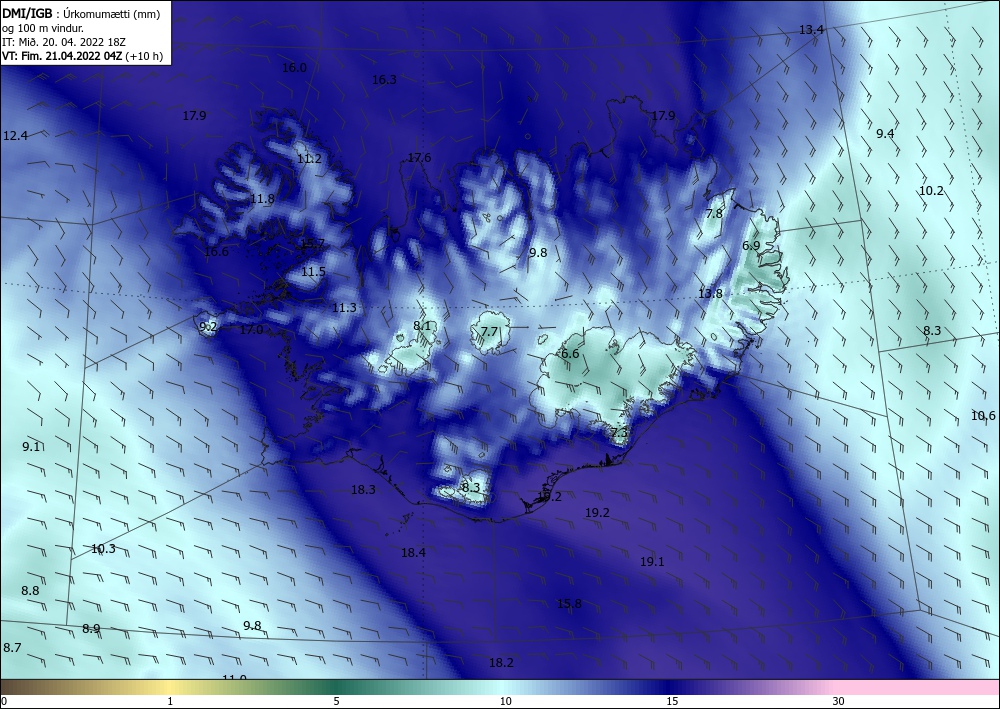1000x709 pixels.
Task: Click the map value 17.6
Action: (x=419, y=157)
